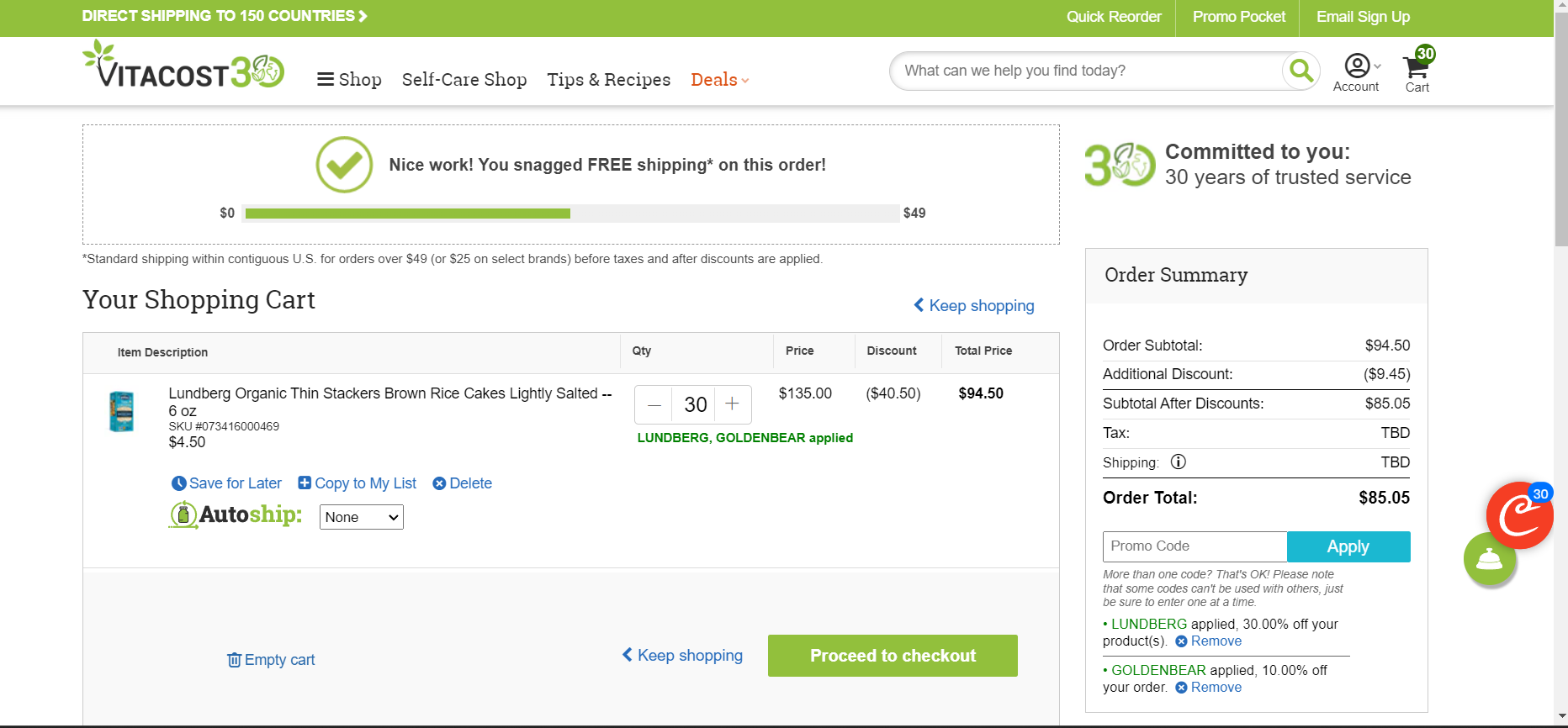The height and width of the screenshot is (728, 1568).
Task: Click the Order Total amount $85.05
Action: tap(1385, 498)
